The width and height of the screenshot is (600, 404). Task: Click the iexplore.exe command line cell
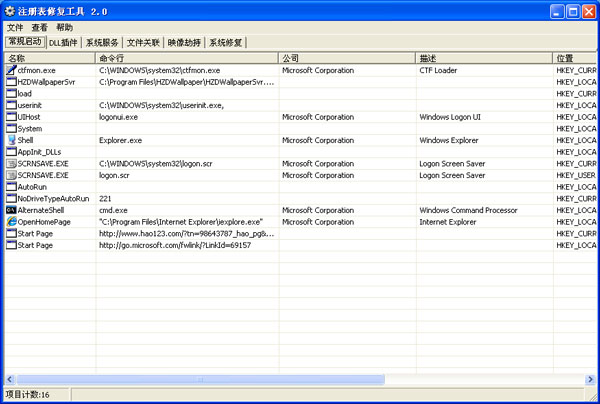click(x=181, y=222)
